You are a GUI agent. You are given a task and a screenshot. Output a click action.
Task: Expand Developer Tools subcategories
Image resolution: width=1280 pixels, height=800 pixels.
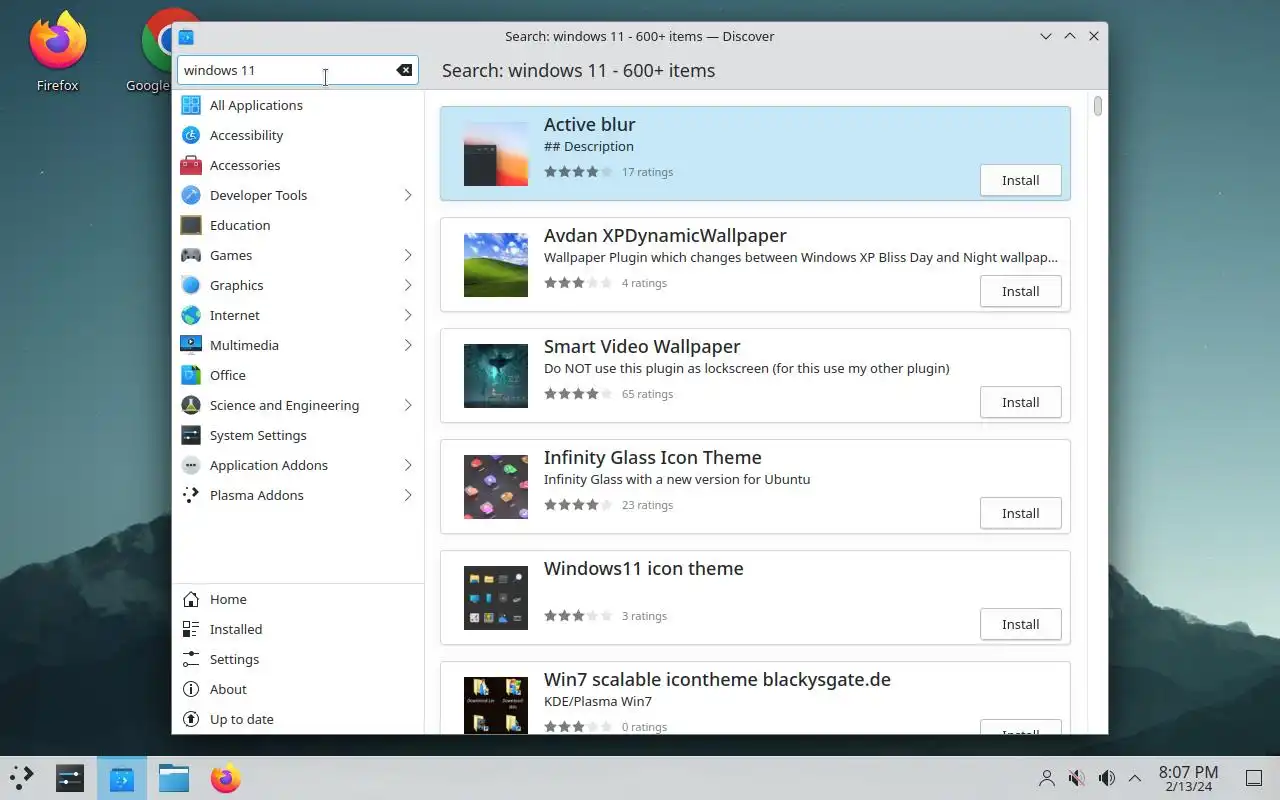[408, 195]
